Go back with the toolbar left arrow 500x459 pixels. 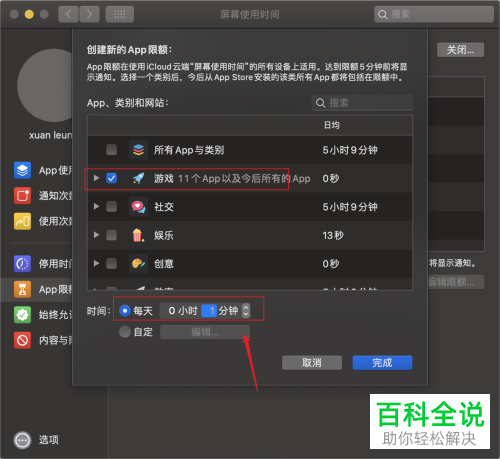tap(68, 14)
